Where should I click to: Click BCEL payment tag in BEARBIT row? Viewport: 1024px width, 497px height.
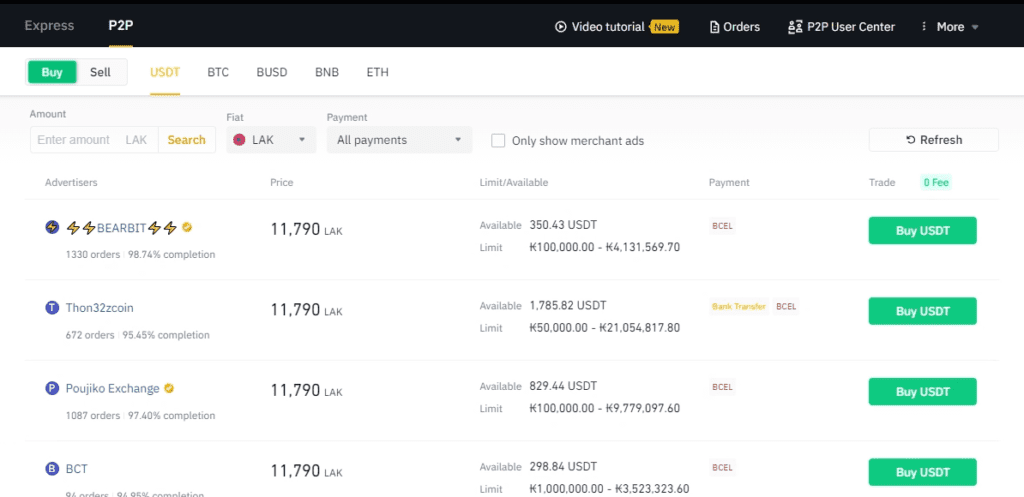pyautogui.click(x=722, y=226)
